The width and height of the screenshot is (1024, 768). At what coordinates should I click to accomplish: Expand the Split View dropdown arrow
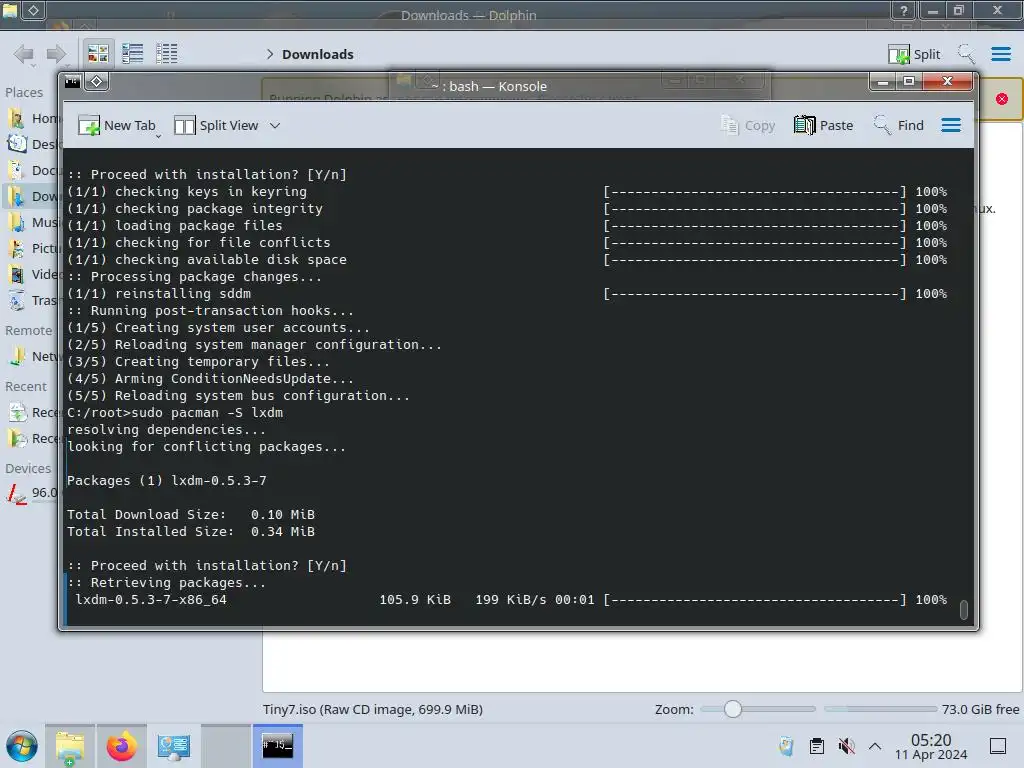[275, 125]
